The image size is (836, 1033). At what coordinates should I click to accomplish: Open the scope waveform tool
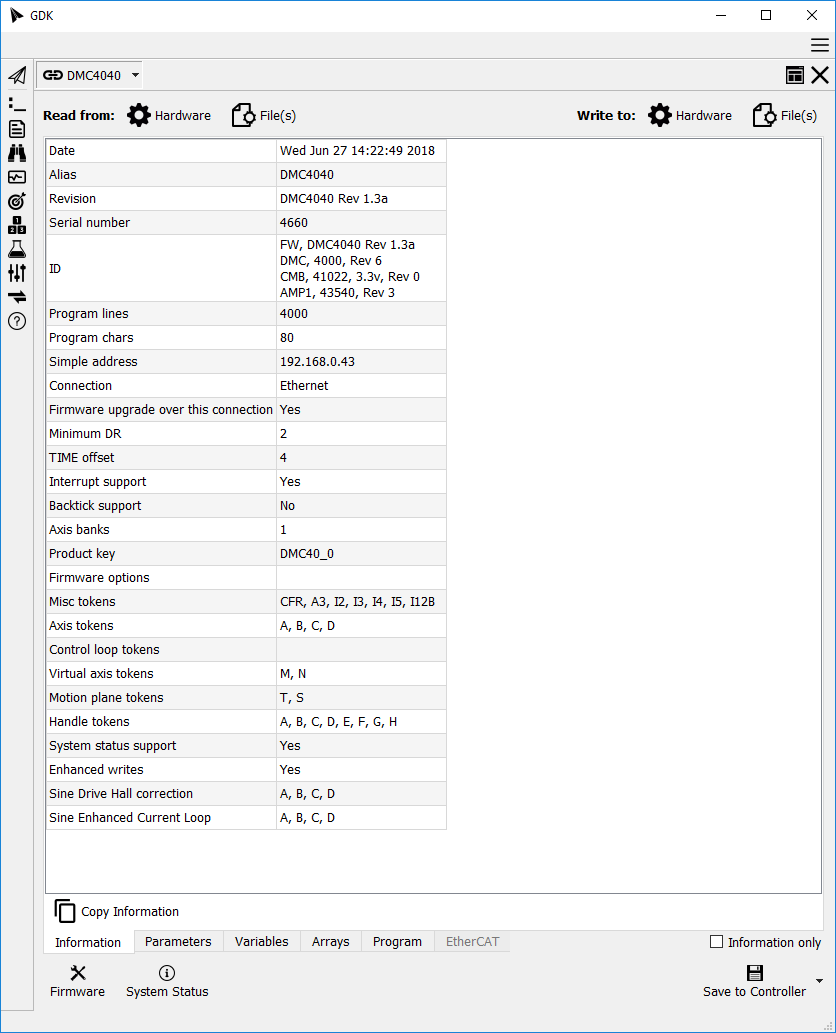click(x=17, y=177)
